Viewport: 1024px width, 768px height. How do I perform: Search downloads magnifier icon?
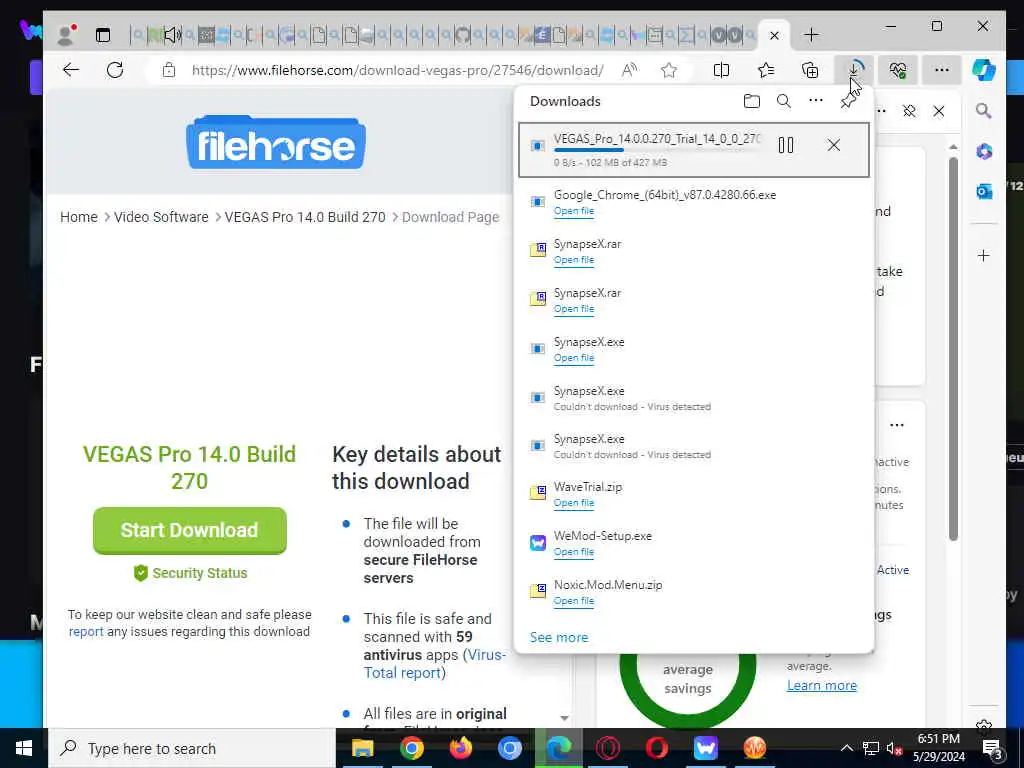784,101
